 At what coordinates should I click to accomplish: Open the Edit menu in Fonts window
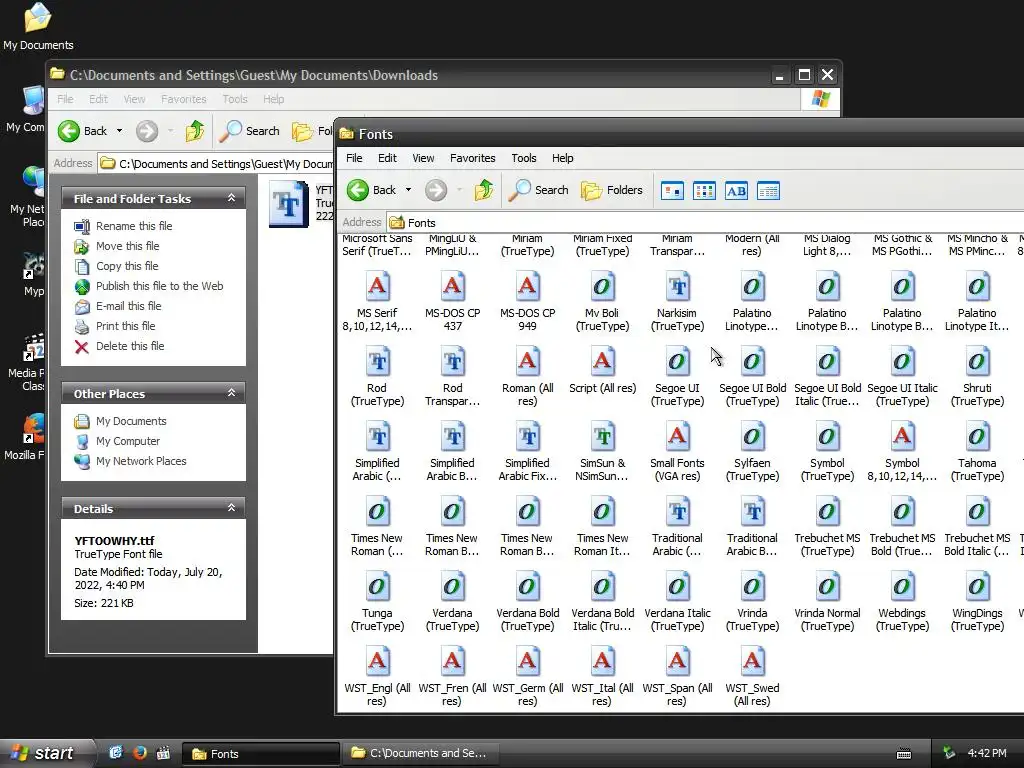(387, 158)
